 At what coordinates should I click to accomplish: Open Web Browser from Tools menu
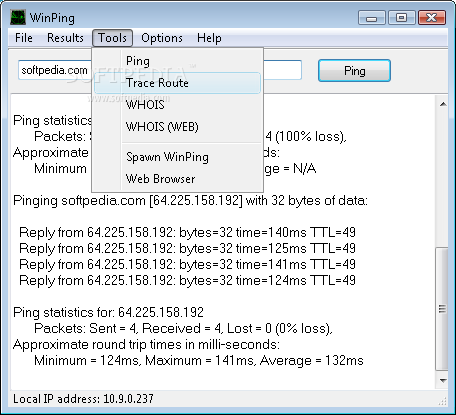(x=177, y=179)
